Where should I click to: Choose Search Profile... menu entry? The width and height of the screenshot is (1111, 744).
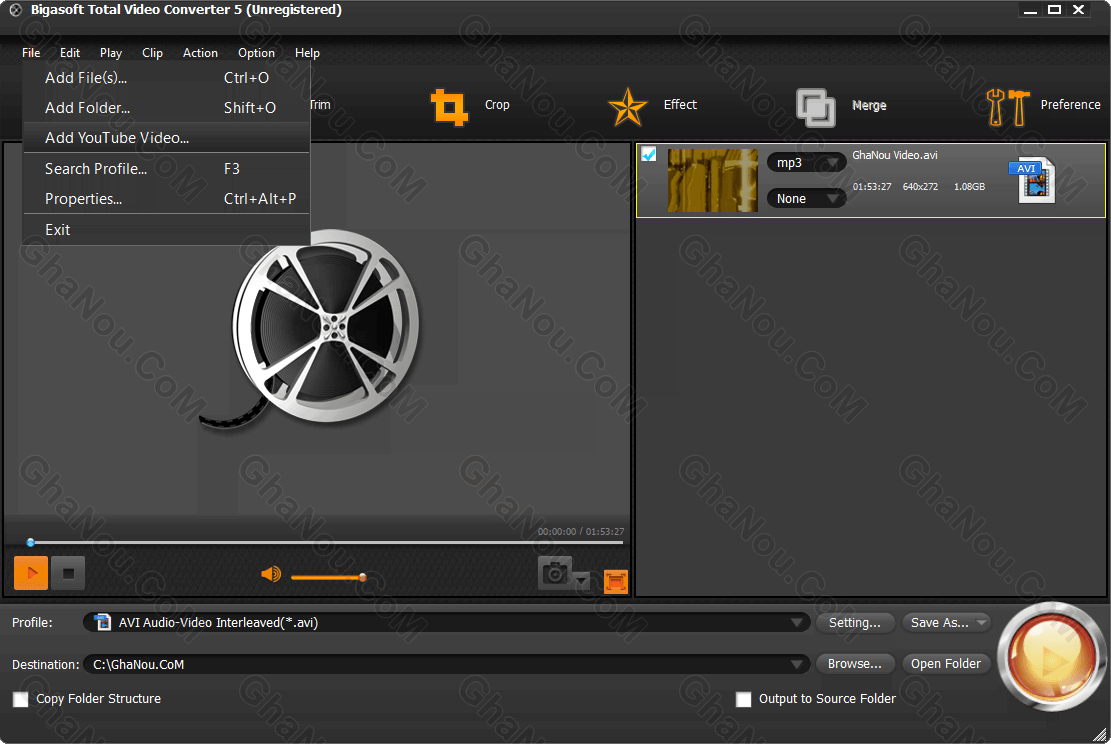pyautogui.click(x=167, y=169)
